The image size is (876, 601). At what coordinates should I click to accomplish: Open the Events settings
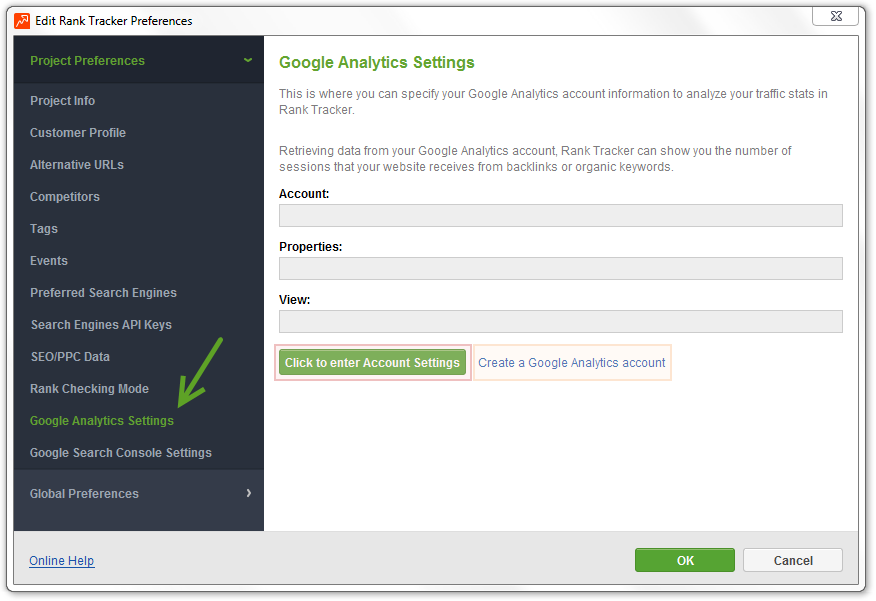(49, 261)
